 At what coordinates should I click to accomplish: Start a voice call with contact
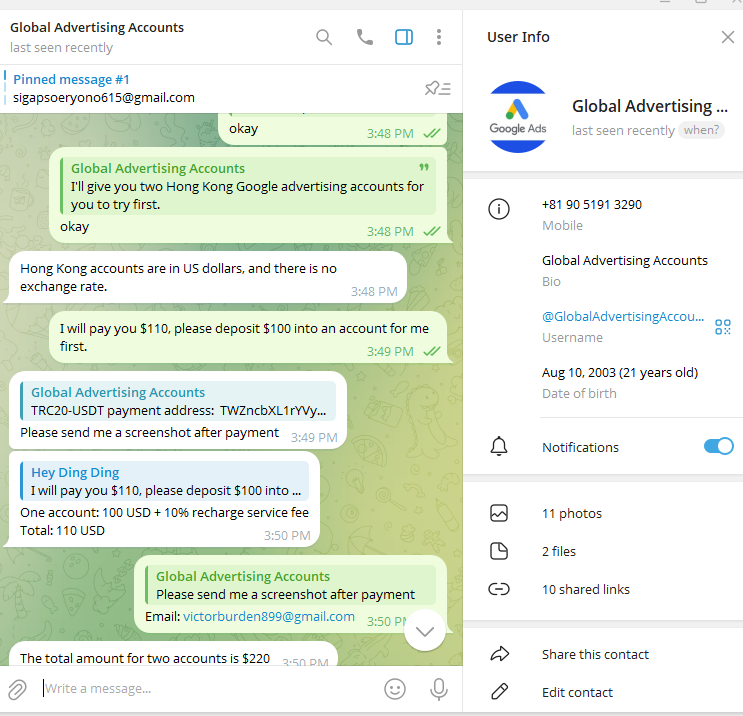(x=364, y=37)
